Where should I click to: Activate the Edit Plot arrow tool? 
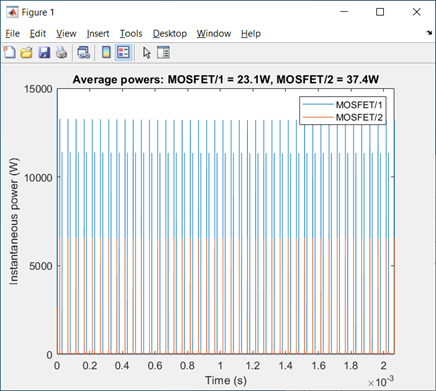[x=147, y=53]
